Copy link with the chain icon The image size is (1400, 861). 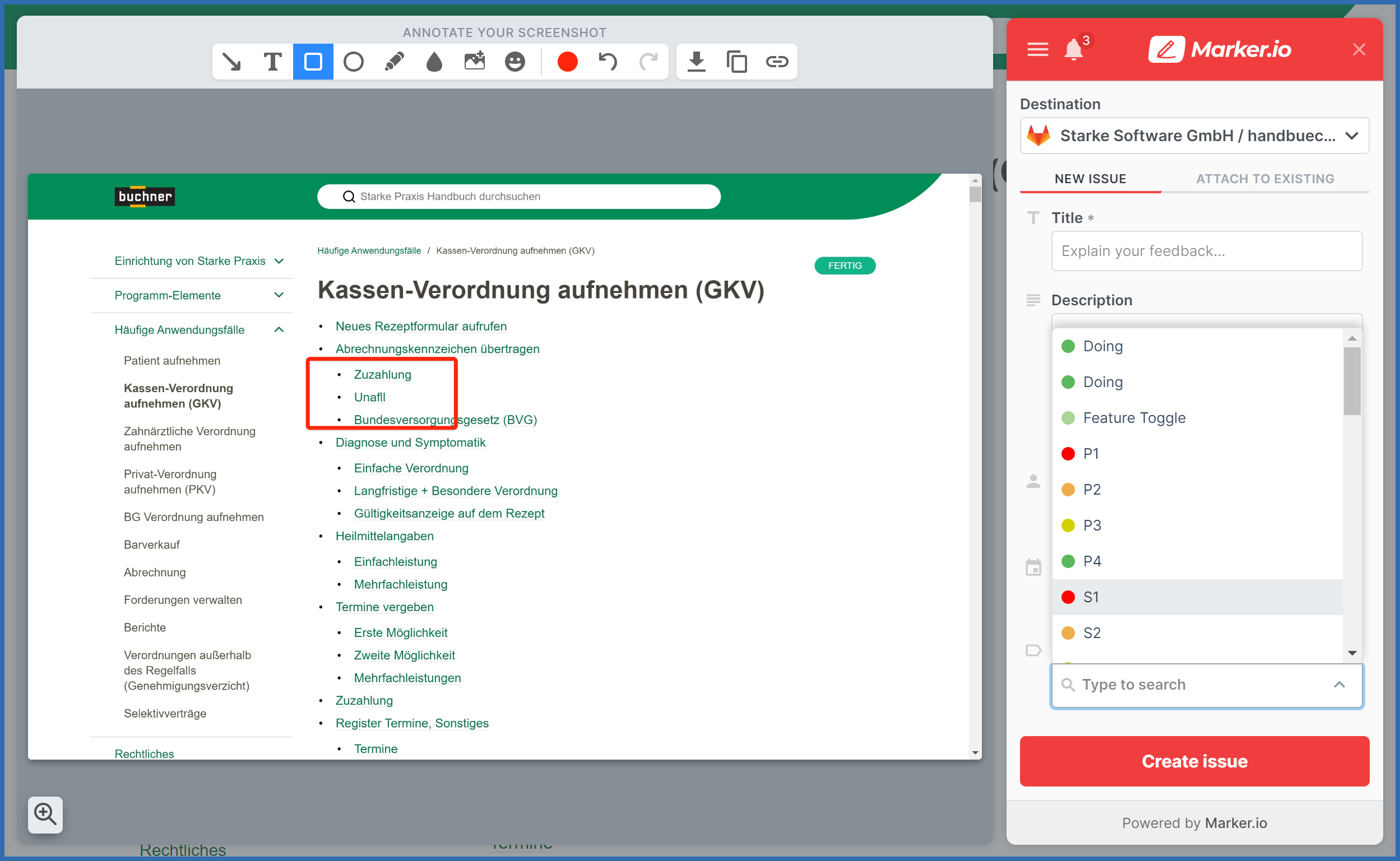coord(776,62)
